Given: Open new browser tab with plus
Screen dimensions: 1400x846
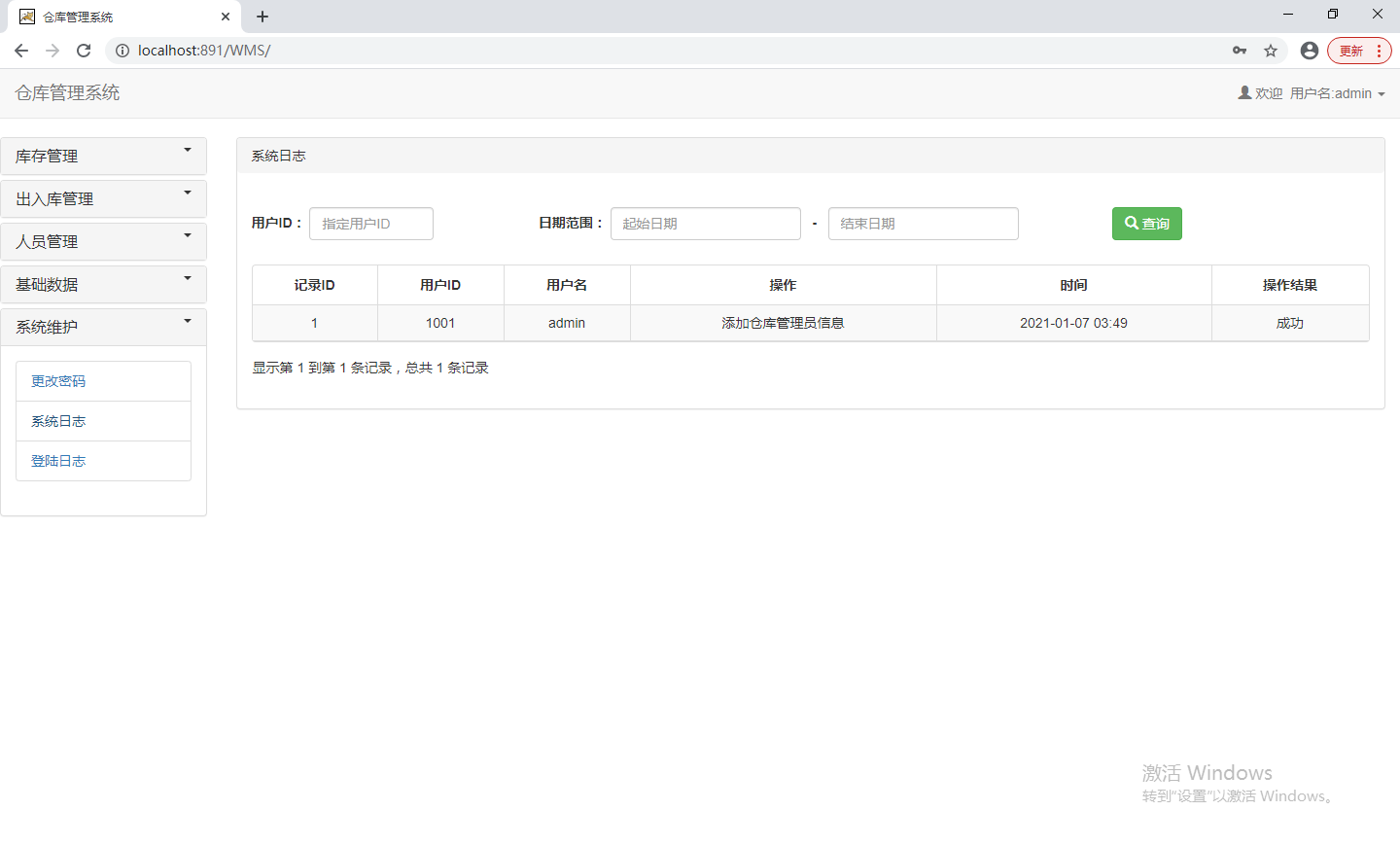Looking at the screenshot, I should tap(262, 17).
